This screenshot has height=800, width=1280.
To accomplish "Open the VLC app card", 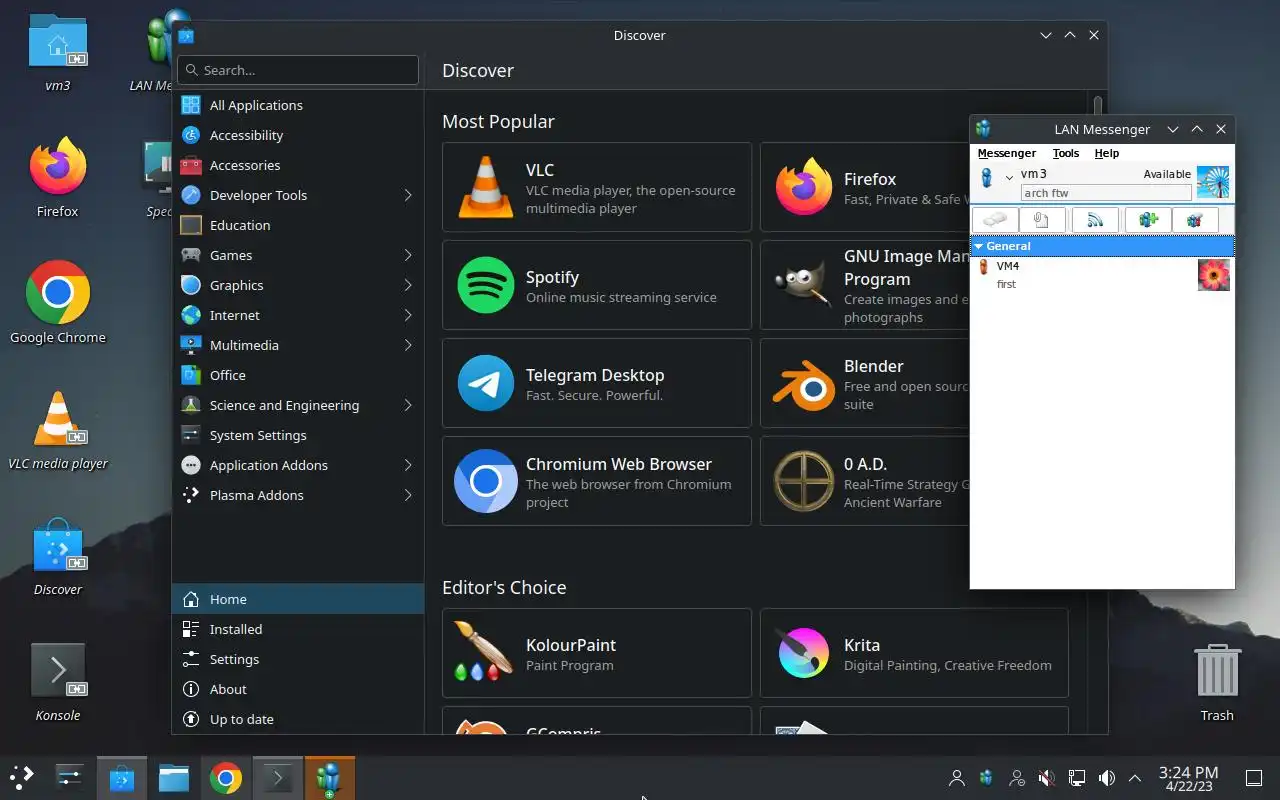I will (597, 187).
